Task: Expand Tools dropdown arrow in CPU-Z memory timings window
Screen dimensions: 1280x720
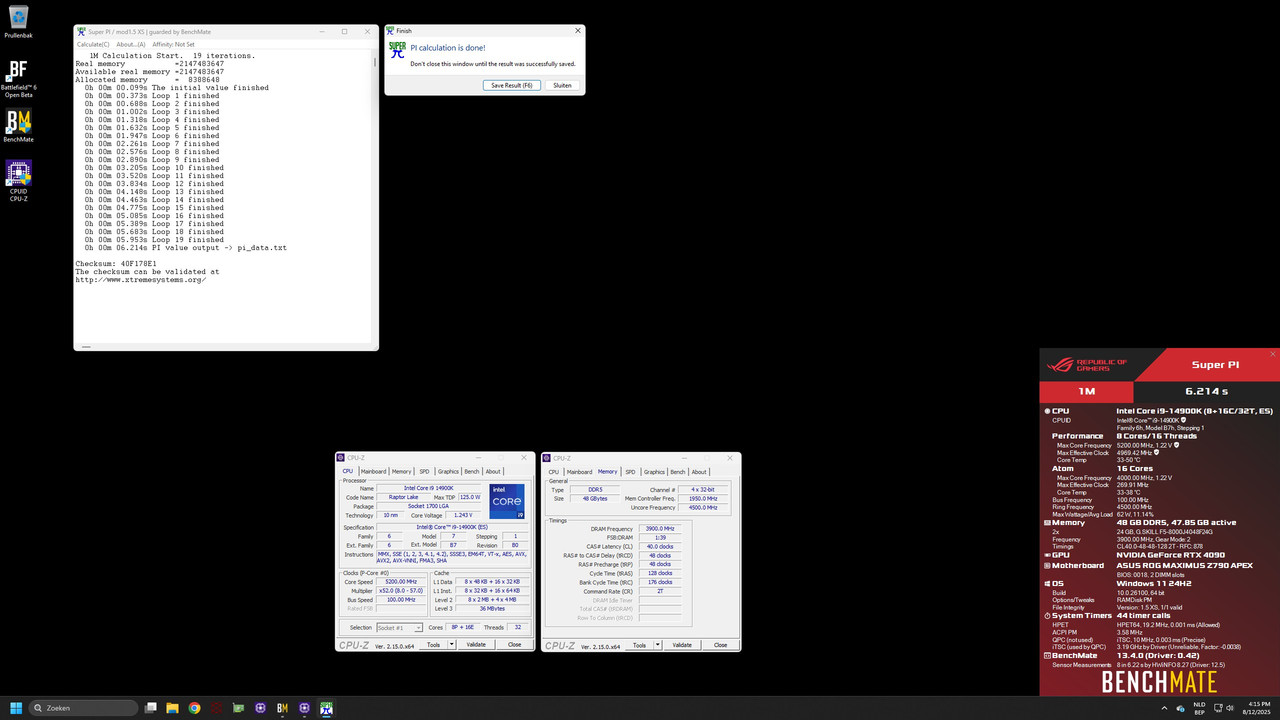Action: (x=658, y=645)
